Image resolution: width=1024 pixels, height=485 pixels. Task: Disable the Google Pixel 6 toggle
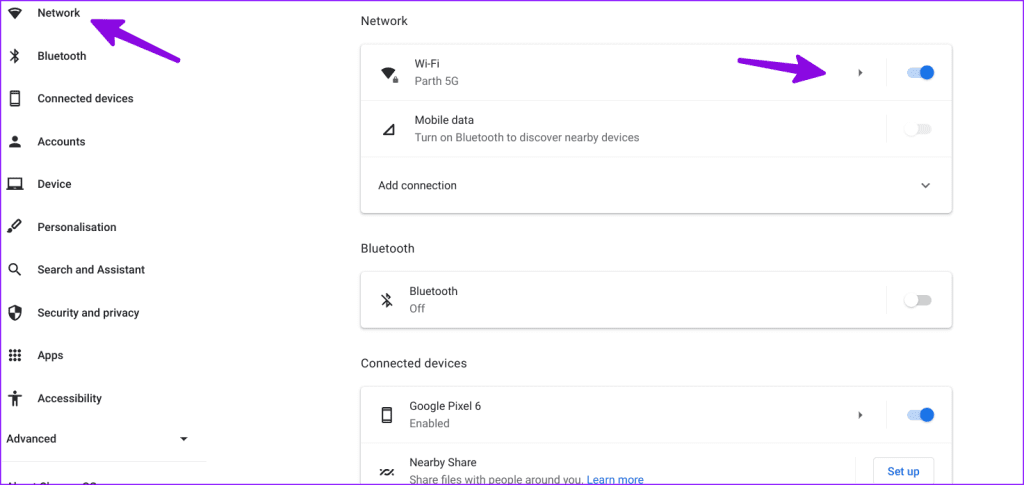pos(920,415)
